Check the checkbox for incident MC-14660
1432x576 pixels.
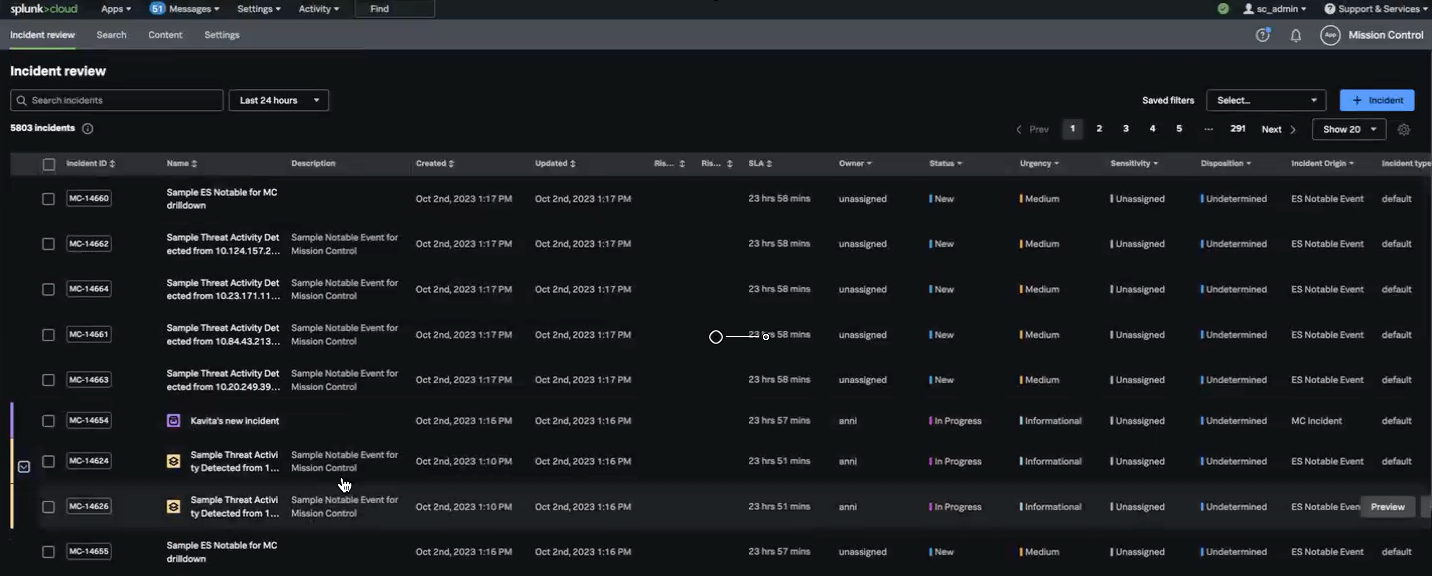click(x=48, y=197)
